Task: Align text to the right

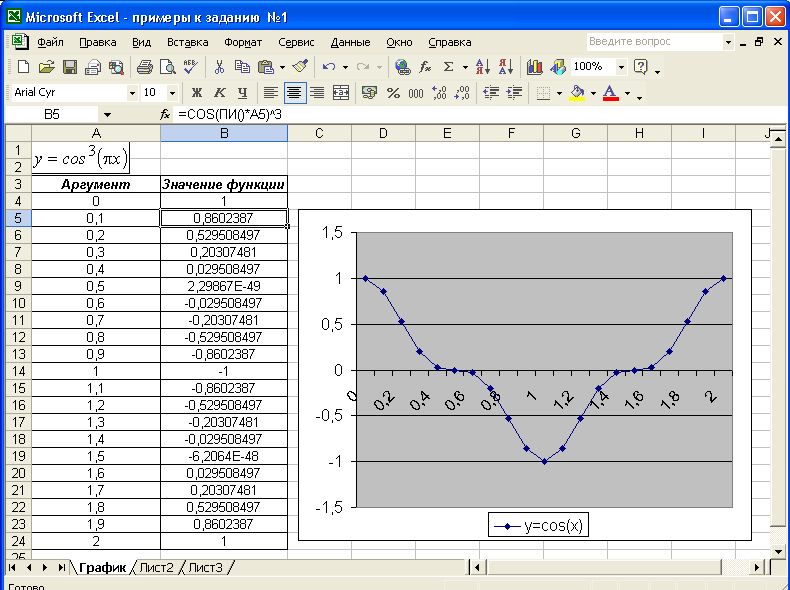Action: [317, 93]
